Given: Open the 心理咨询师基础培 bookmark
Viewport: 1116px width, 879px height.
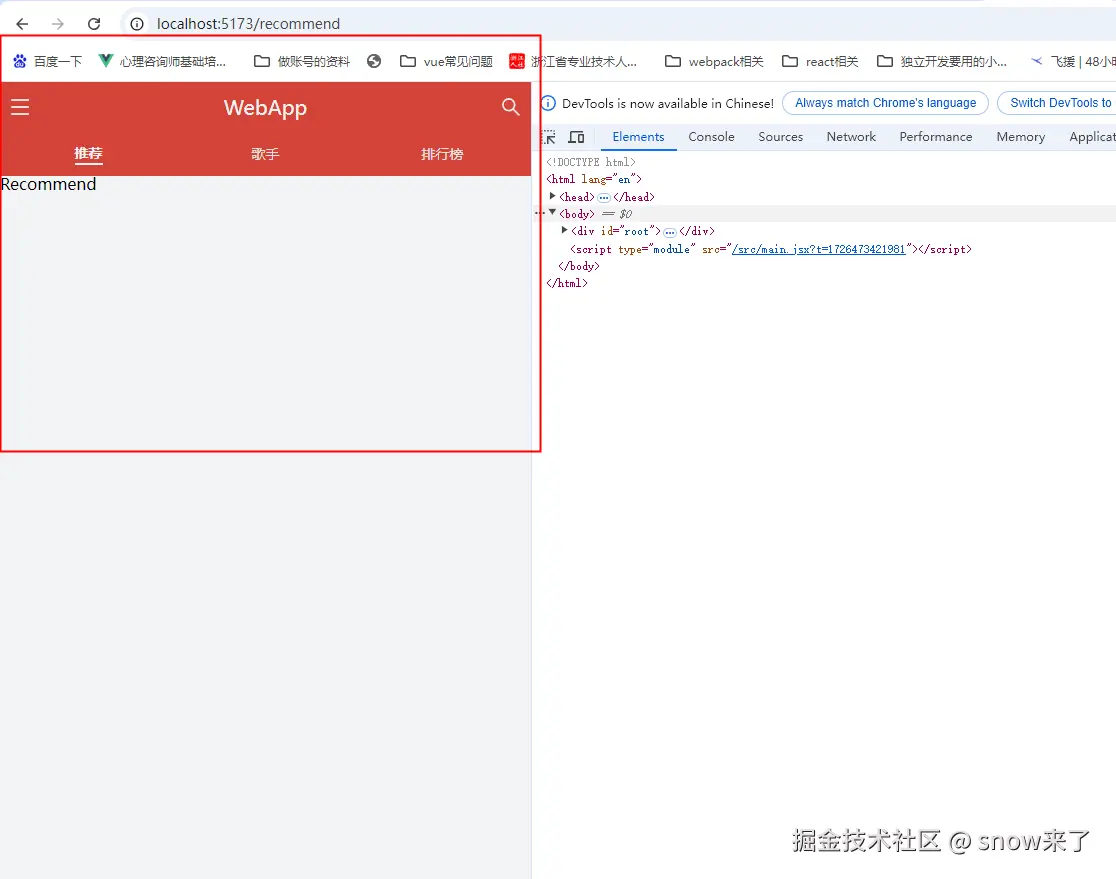Looking at the screenshot, I should [162, 62].
